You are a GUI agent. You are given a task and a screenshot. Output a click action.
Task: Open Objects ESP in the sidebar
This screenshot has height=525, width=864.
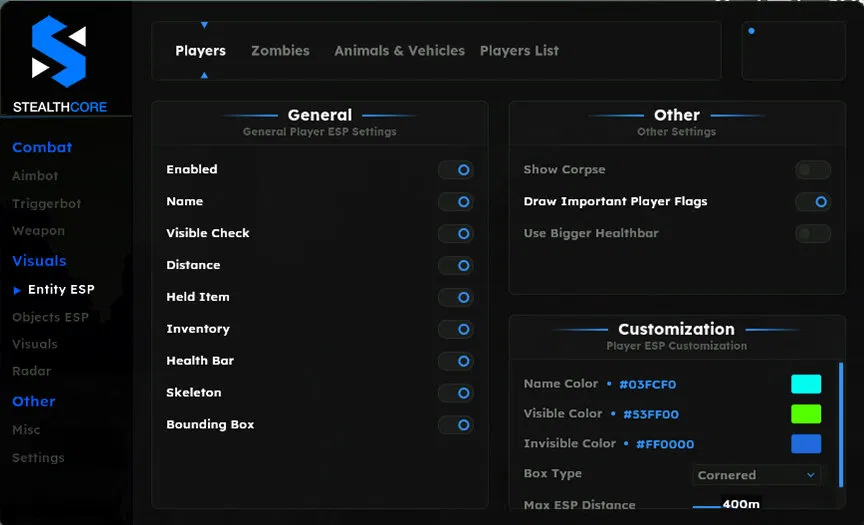tap(50, 317)
